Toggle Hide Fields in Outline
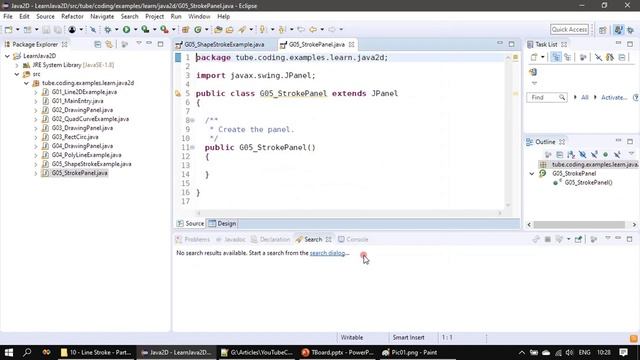 click(x=582, y=154)
